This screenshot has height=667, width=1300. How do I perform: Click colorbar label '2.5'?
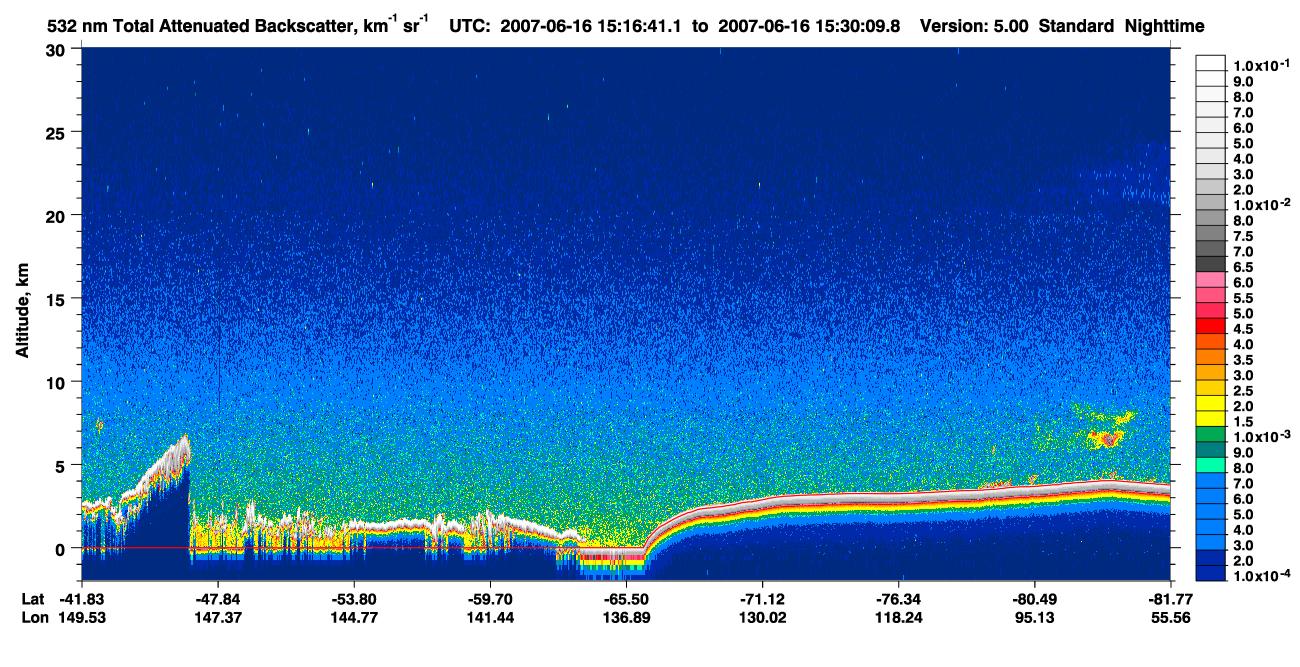[x=1244, y=390]
